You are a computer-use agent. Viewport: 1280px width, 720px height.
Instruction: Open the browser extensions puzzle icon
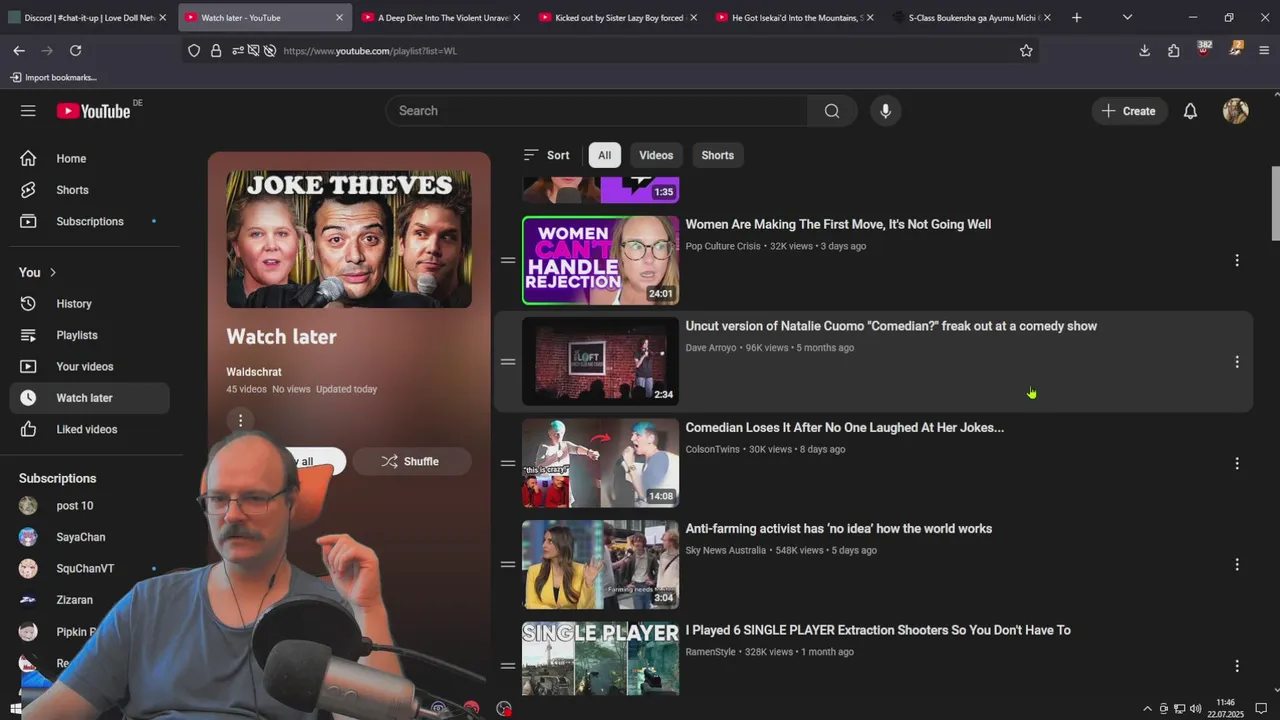(x=1173, y=51)
